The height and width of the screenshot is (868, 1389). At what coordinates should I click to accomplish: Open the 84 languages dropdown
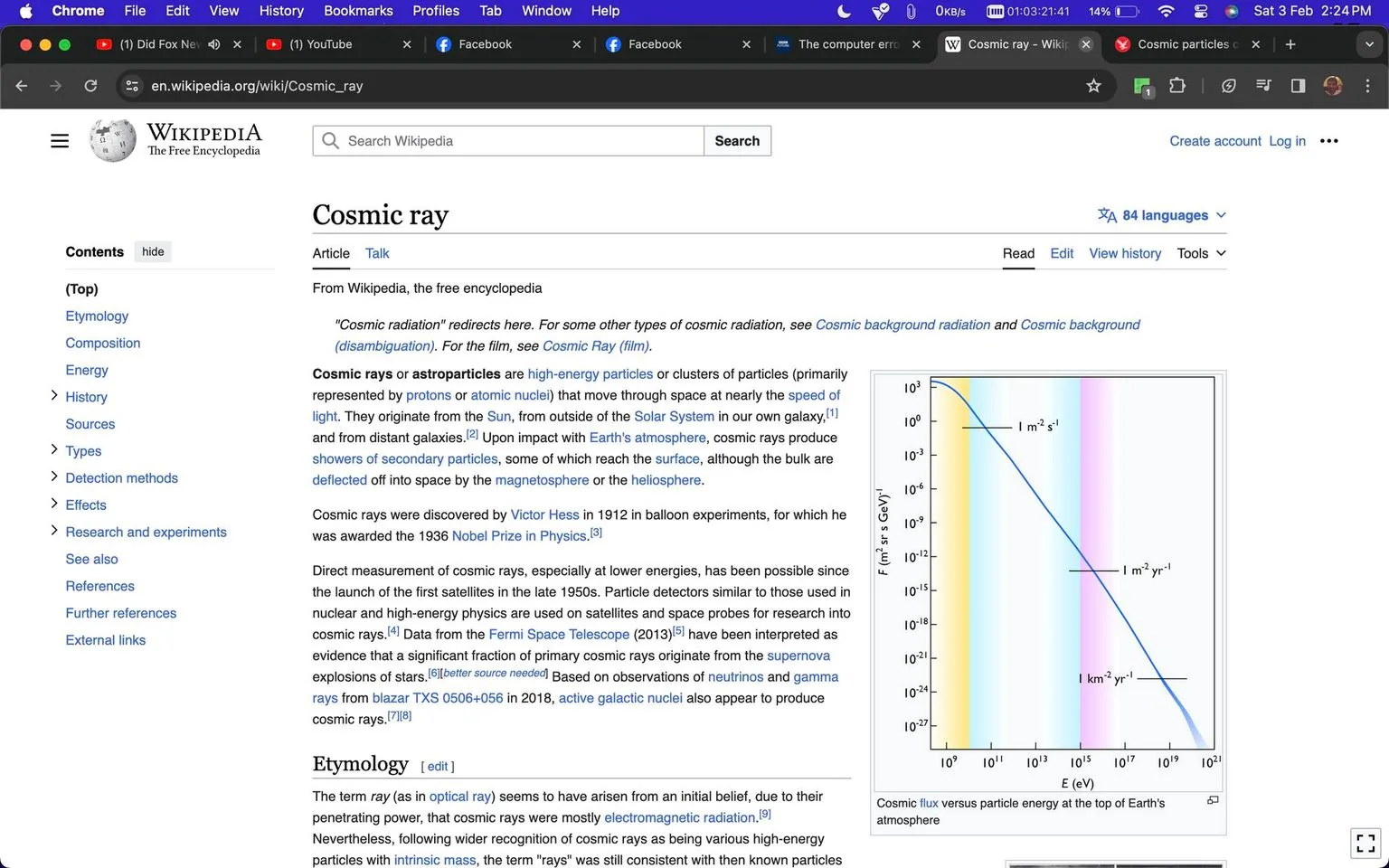pos(1162,215)
